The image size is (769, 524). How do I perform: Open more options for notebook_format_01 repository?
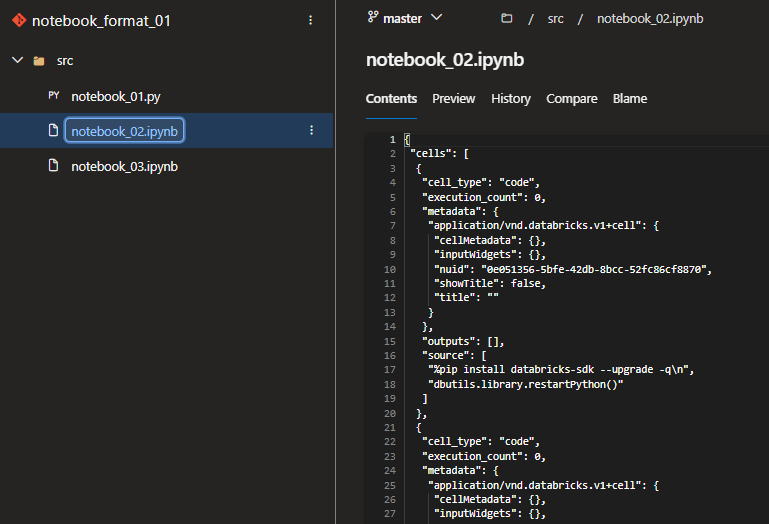point(310,20)
